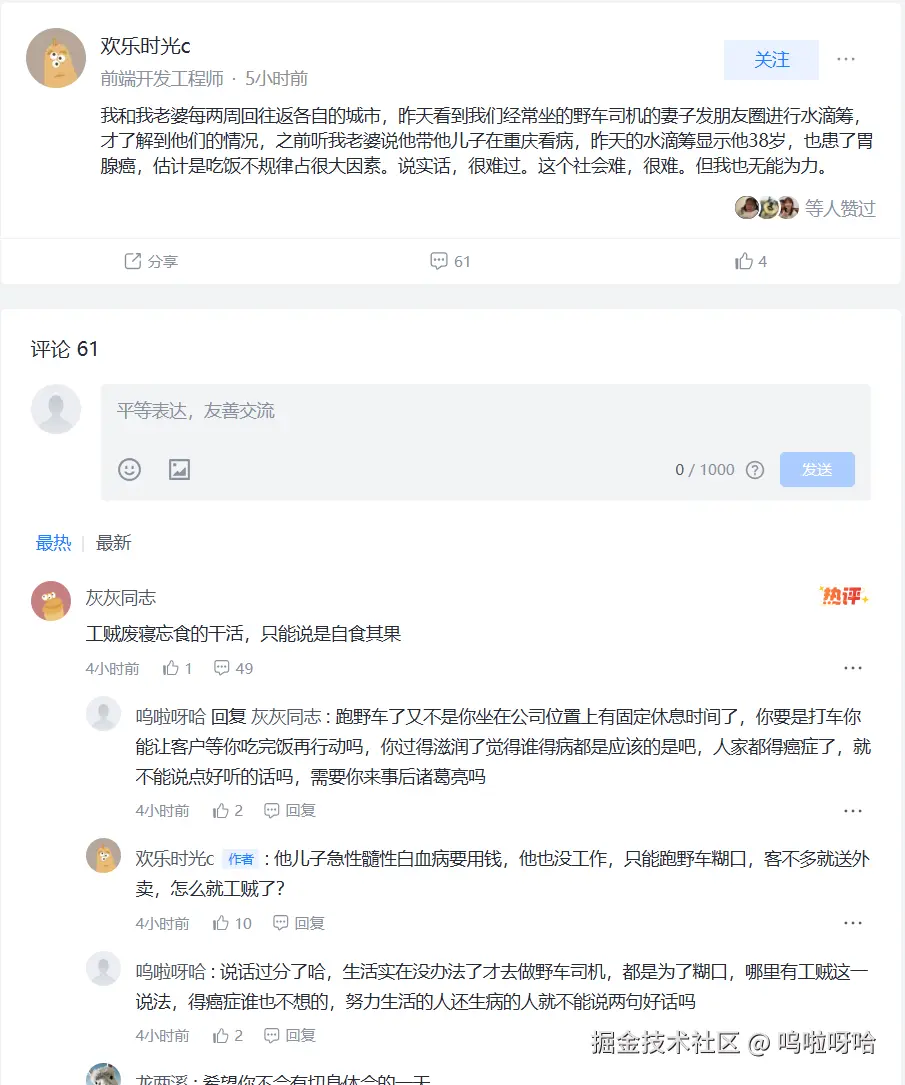Open the more options menu on the post
905x1085 pixels.
click(846, 60)
